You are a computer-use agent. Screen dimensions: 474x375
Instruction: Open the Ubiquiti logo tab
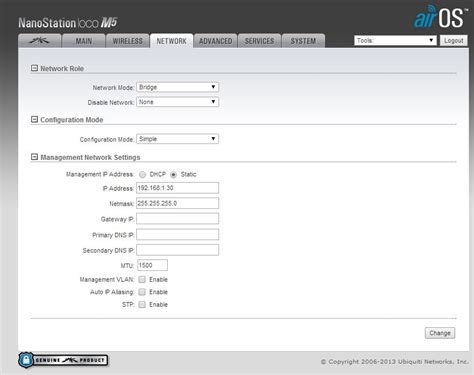coord(40,41)
